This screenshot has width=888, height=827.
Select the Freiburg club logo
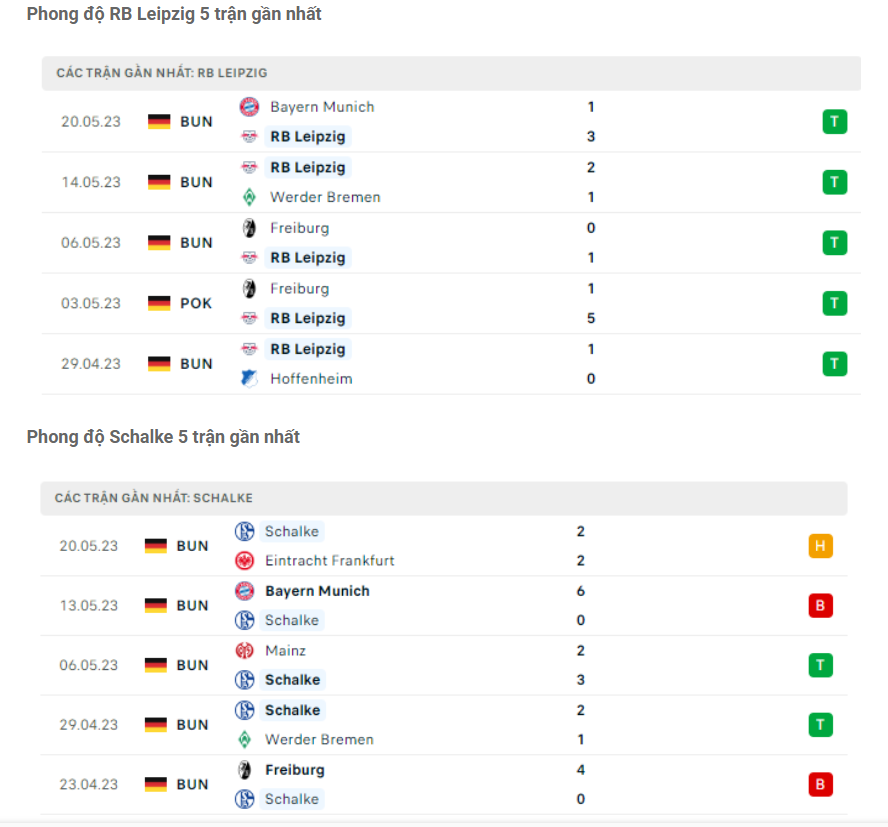pyautogui.click(x=251, y=228)
